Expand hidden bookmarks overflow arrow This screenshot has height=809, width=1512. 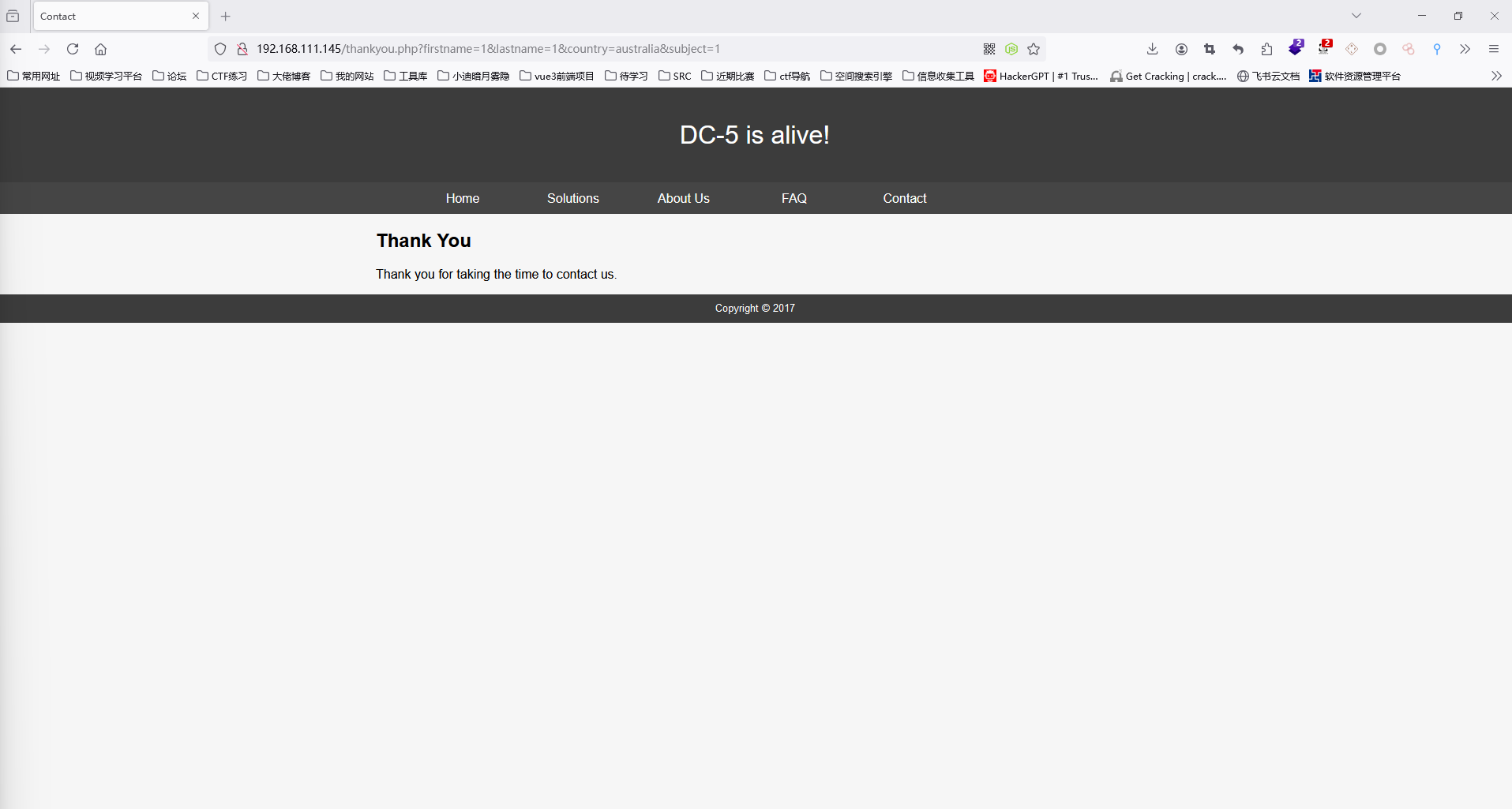1495,76
